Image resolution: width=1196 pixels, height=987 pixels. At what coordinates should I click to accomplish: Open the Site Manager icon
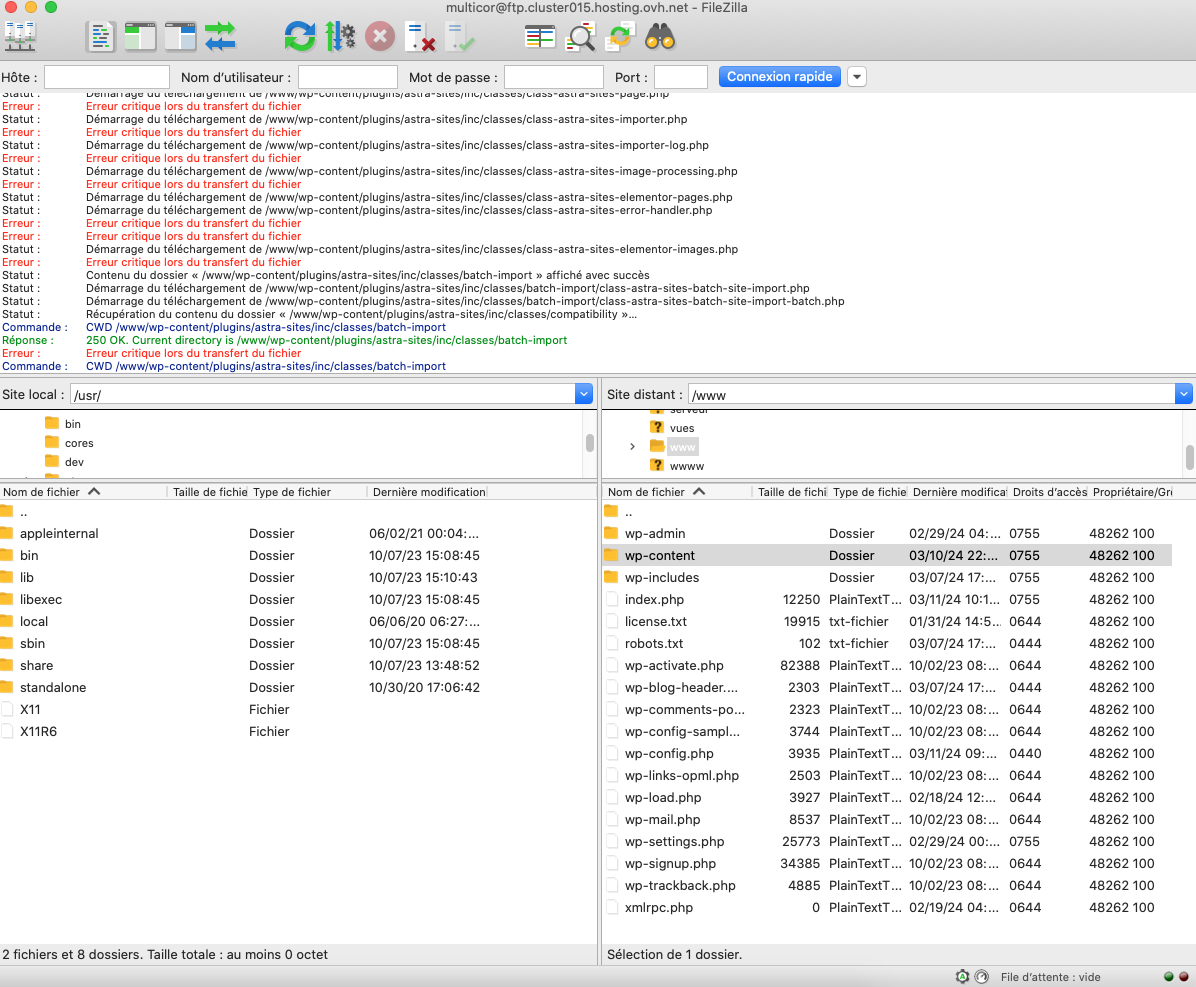point(20,37)
